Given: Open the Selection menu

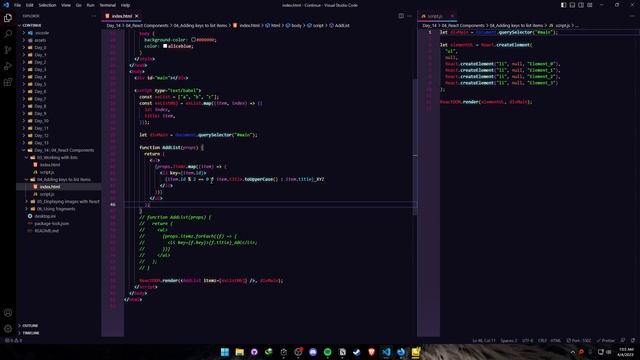Looking at the screenshot, I should [x=47, y=5].
